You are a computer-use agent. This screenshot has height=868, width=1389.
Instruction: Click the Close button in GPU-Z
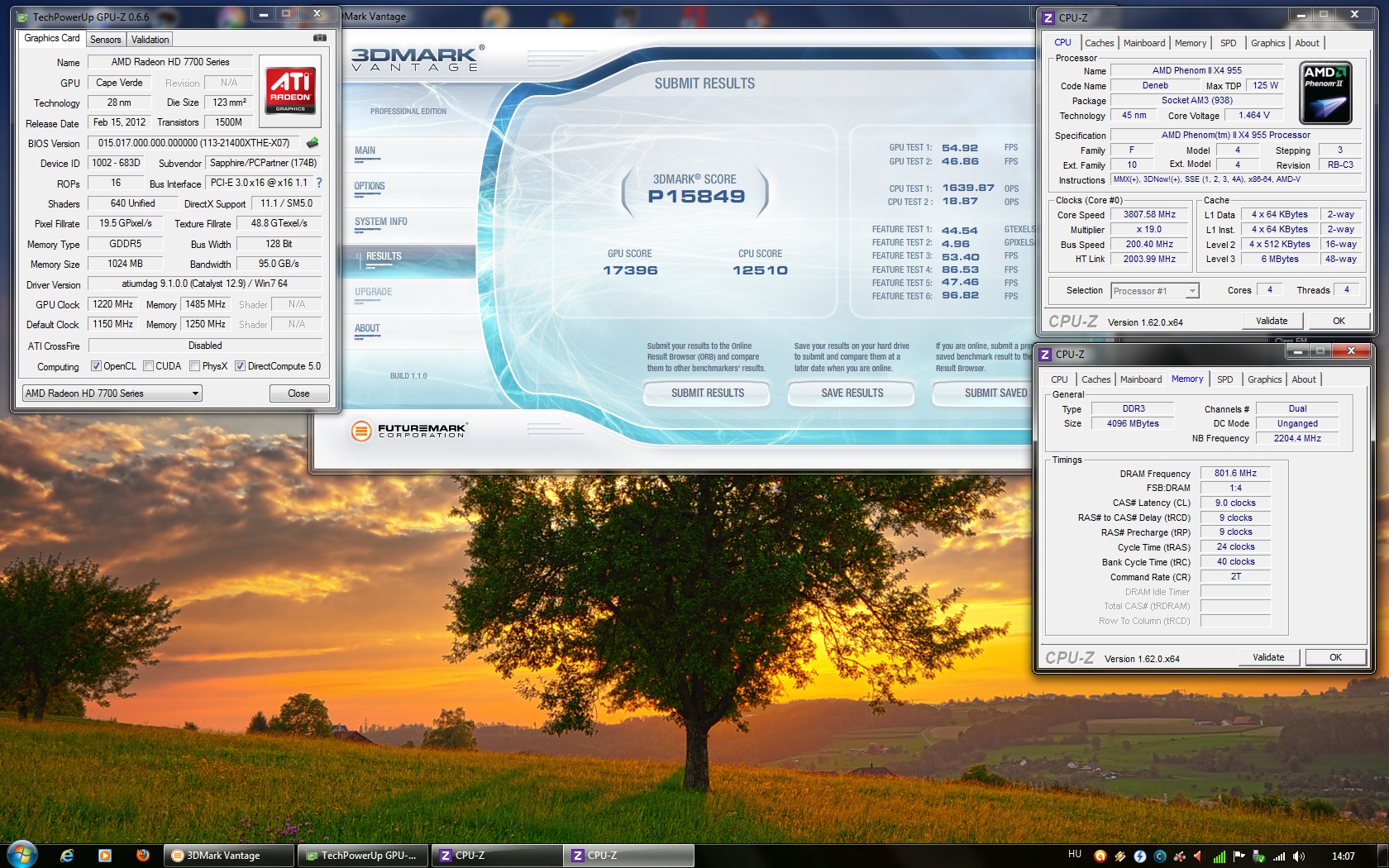tap(299, 393)
